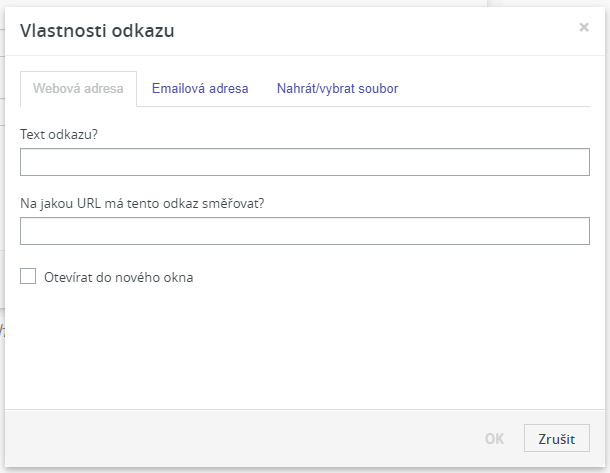This screenshot has width=610, height=473.
Task: Tick the new window checkbox box
Action: (x=28, y=276)
